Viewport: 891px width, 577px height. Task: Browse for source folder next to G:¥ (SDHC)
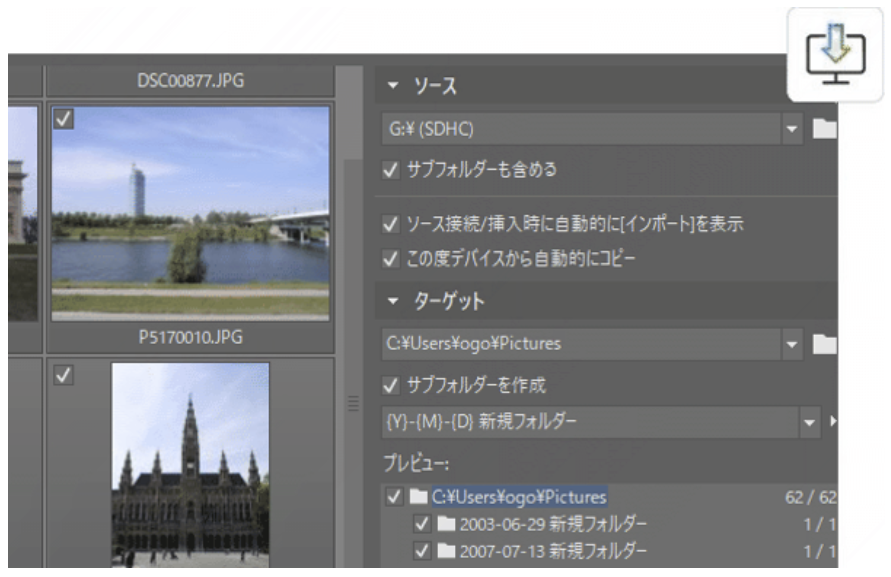coord(824,130)
